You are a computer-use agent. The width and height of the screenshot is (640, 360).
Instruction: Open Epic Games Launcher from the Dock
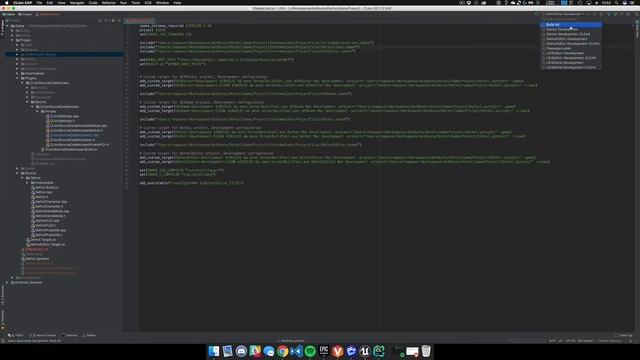pyautogui.click(x=324, y=351)
